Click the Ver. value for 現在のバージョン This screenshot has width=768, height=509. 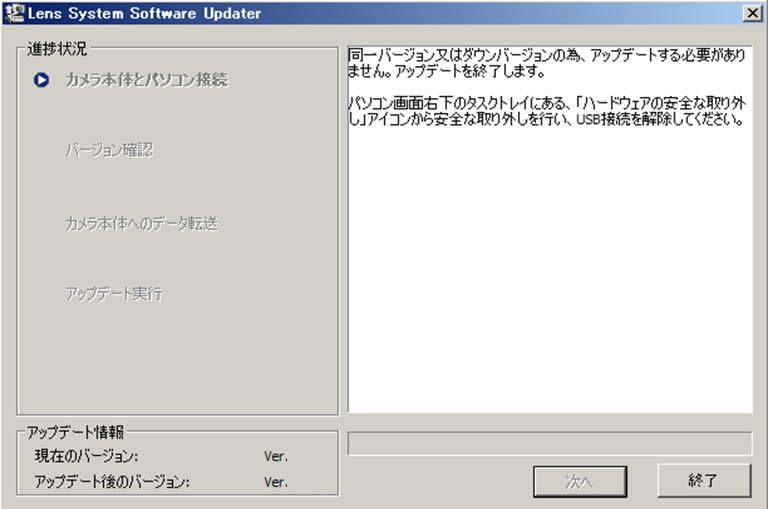(276, 456)
